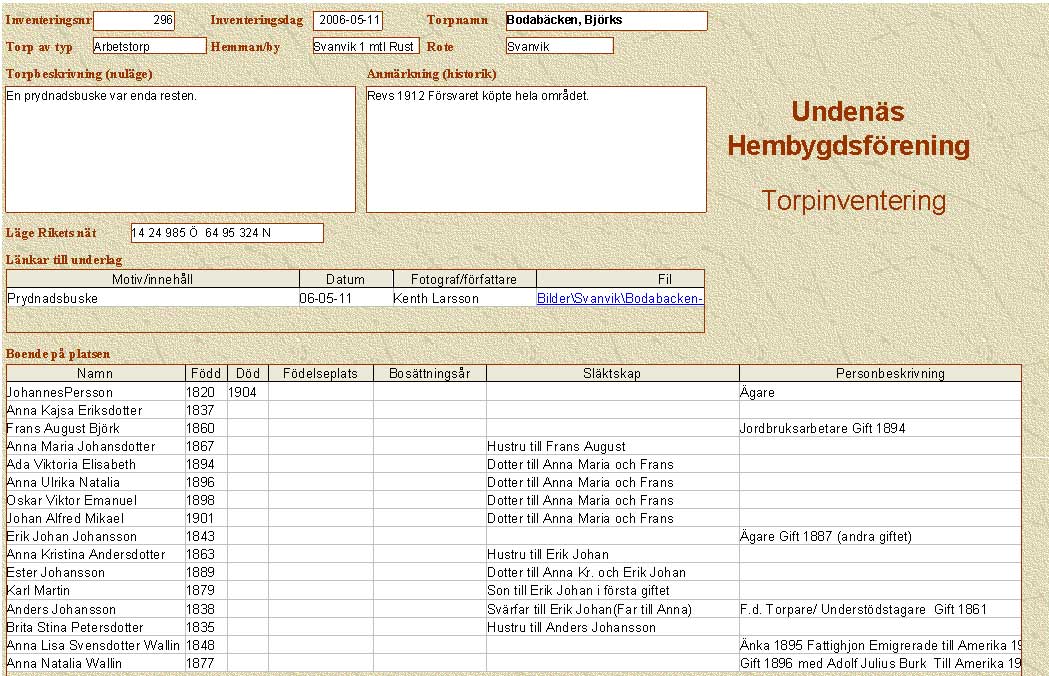Select the Torp av typ field Arbetstorp
Viewport: 1049px width, 676px height.
149,45
